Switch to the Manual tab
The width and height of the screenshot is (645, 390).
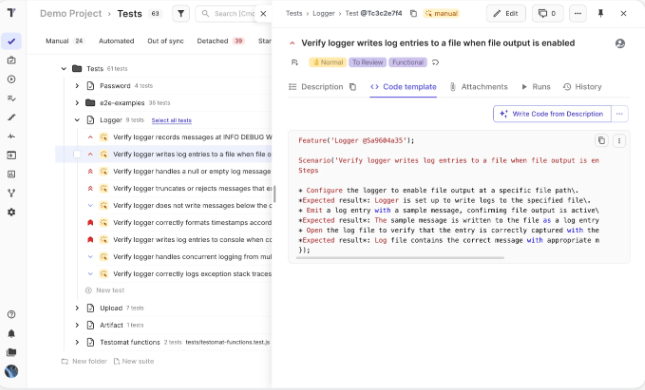click(x=64, y=41)
